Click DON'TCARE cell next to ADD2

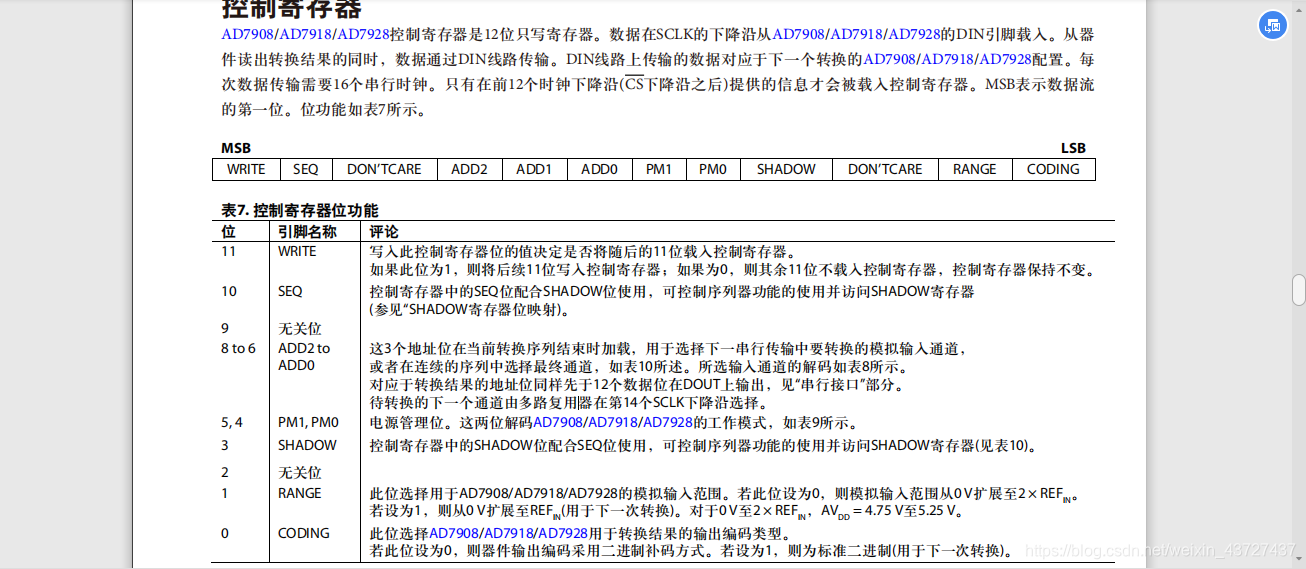tap(384, 169)
